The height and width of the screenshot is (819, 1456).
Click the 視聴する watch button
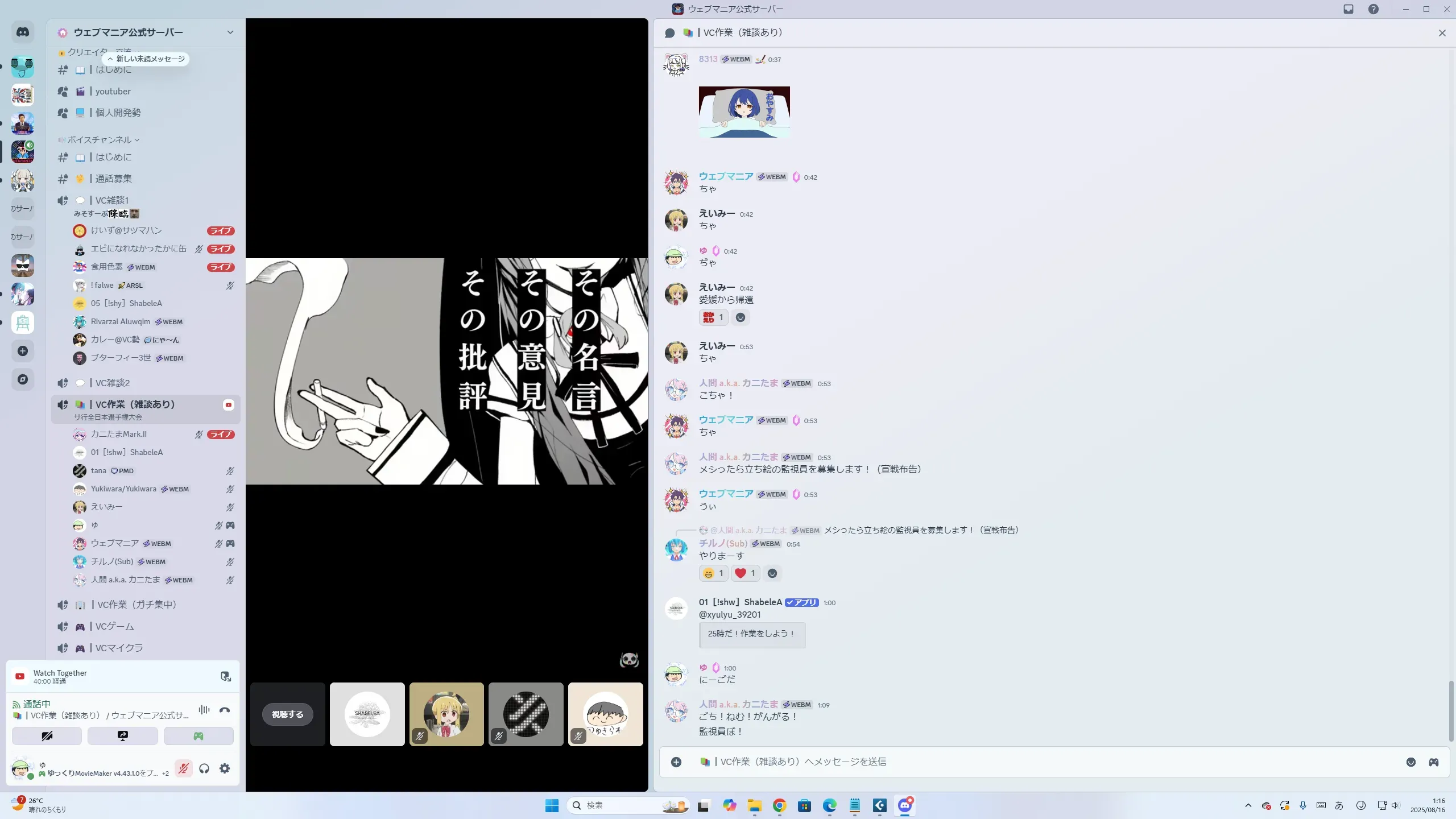coord(287,714)
